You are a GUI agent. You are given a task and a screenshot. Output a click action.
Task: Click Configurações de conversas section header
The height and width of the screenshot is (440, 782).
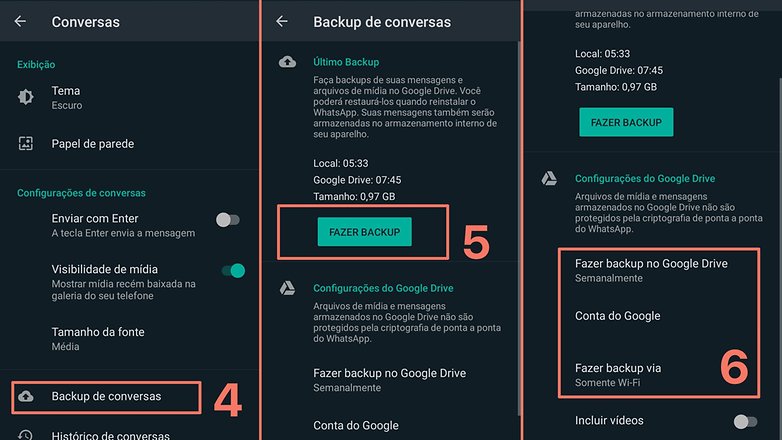tap(81, 193)
